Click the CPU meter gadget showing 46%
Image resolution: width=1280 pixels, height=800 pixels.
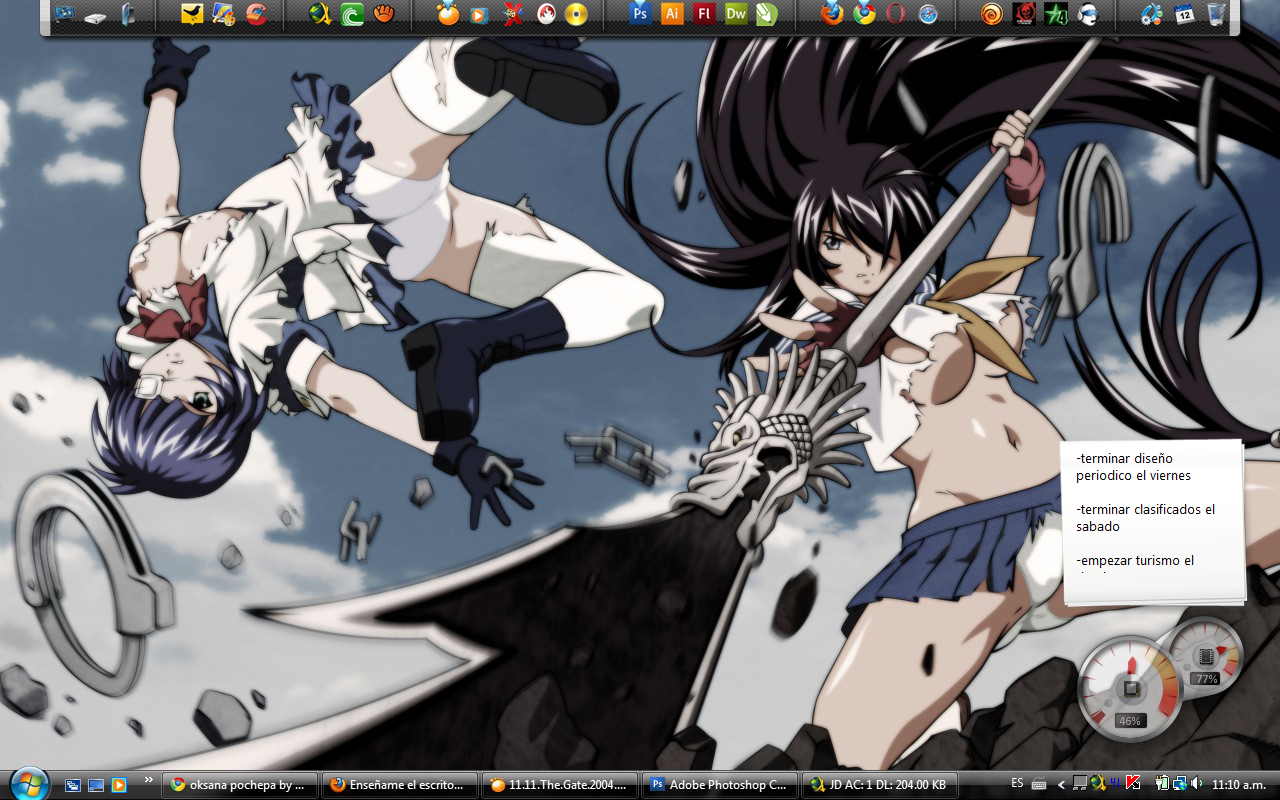click(1130, 689)
